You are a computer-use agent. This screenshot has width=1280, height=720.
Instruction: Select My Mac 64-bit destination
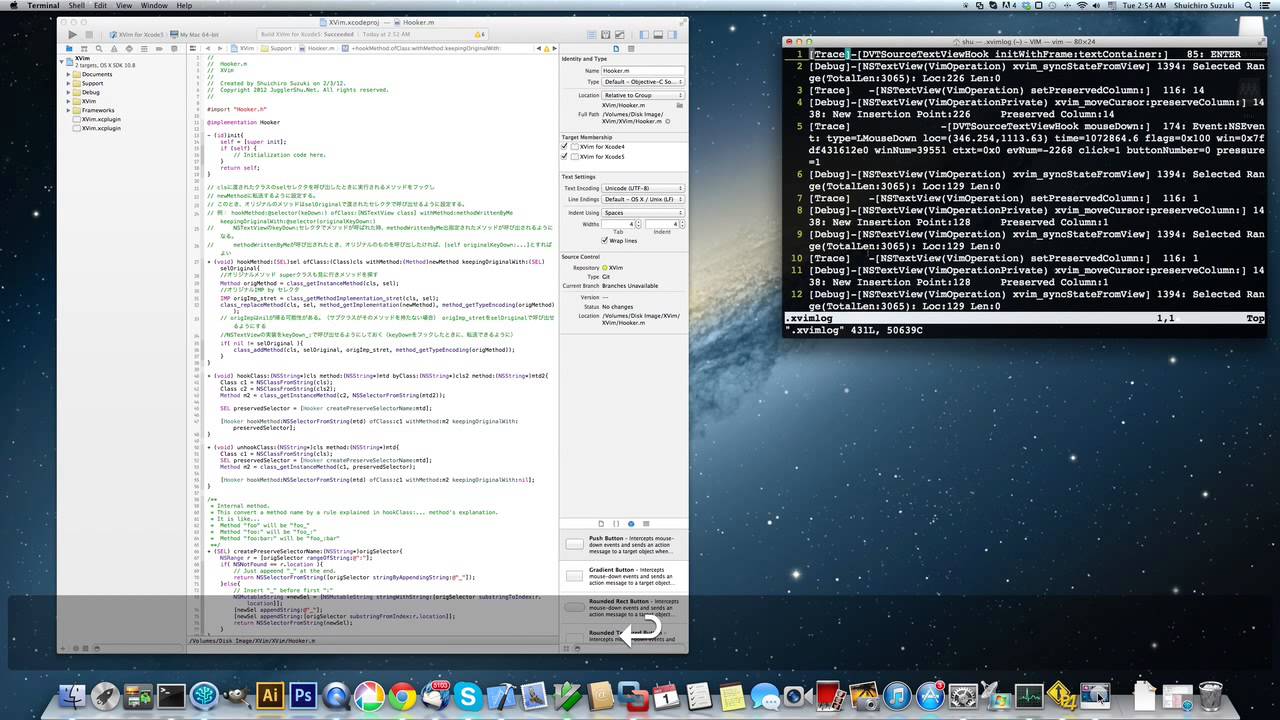coord(194,35)
